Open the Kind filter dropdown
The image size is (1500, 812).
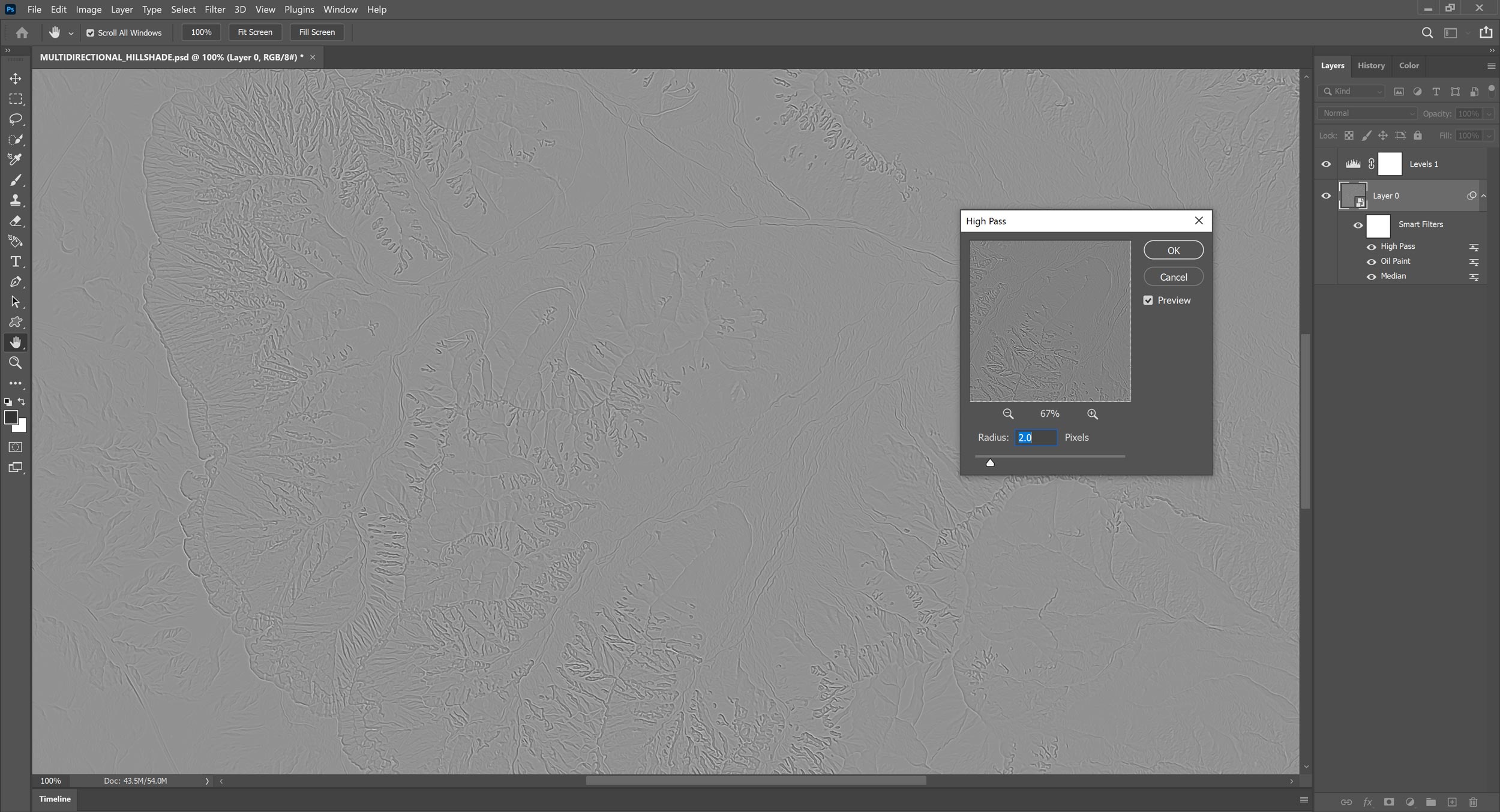(1352, 92)
